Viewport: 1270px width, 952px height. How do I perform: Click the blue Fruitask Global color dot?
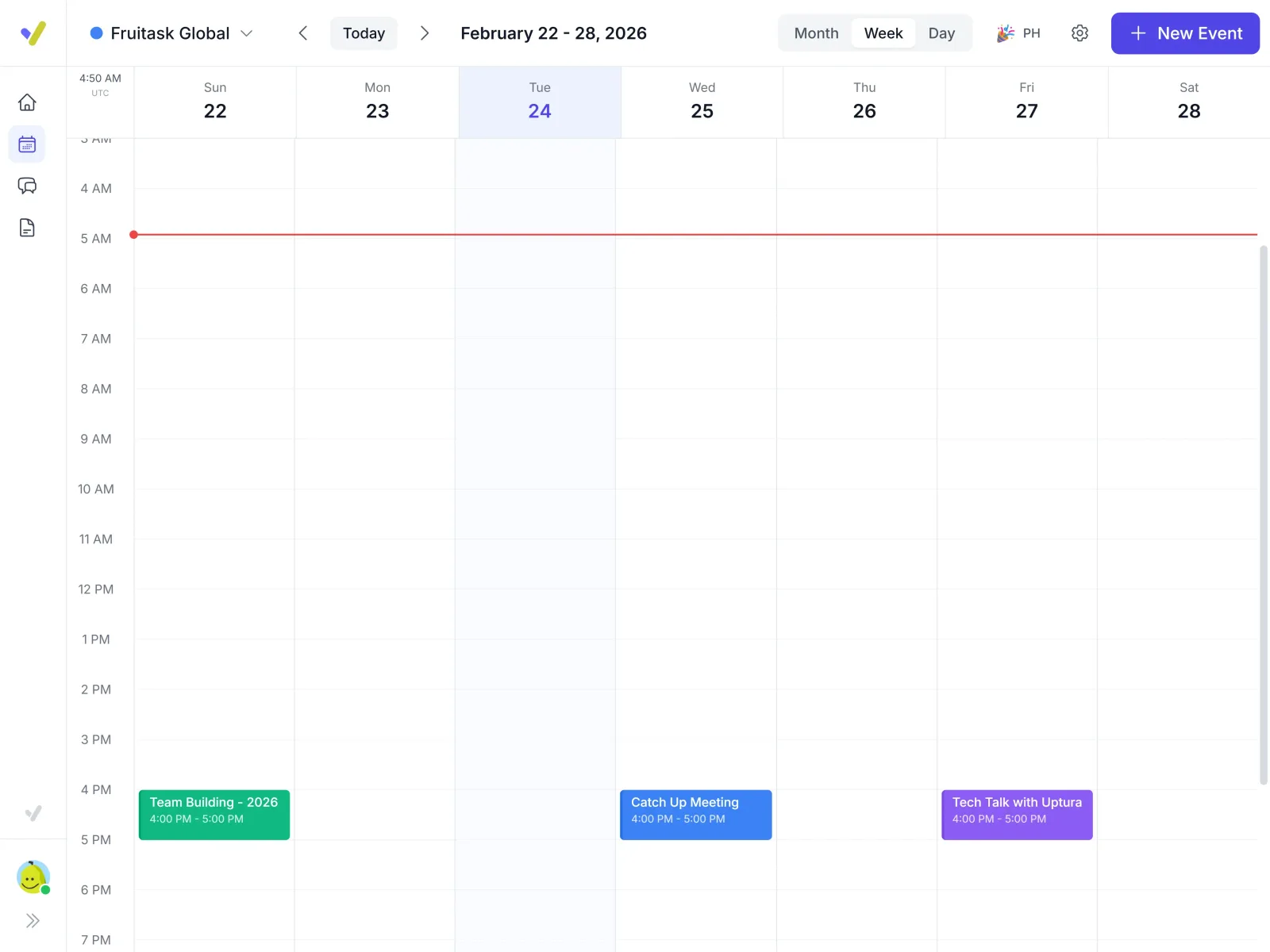coord(97,33)
